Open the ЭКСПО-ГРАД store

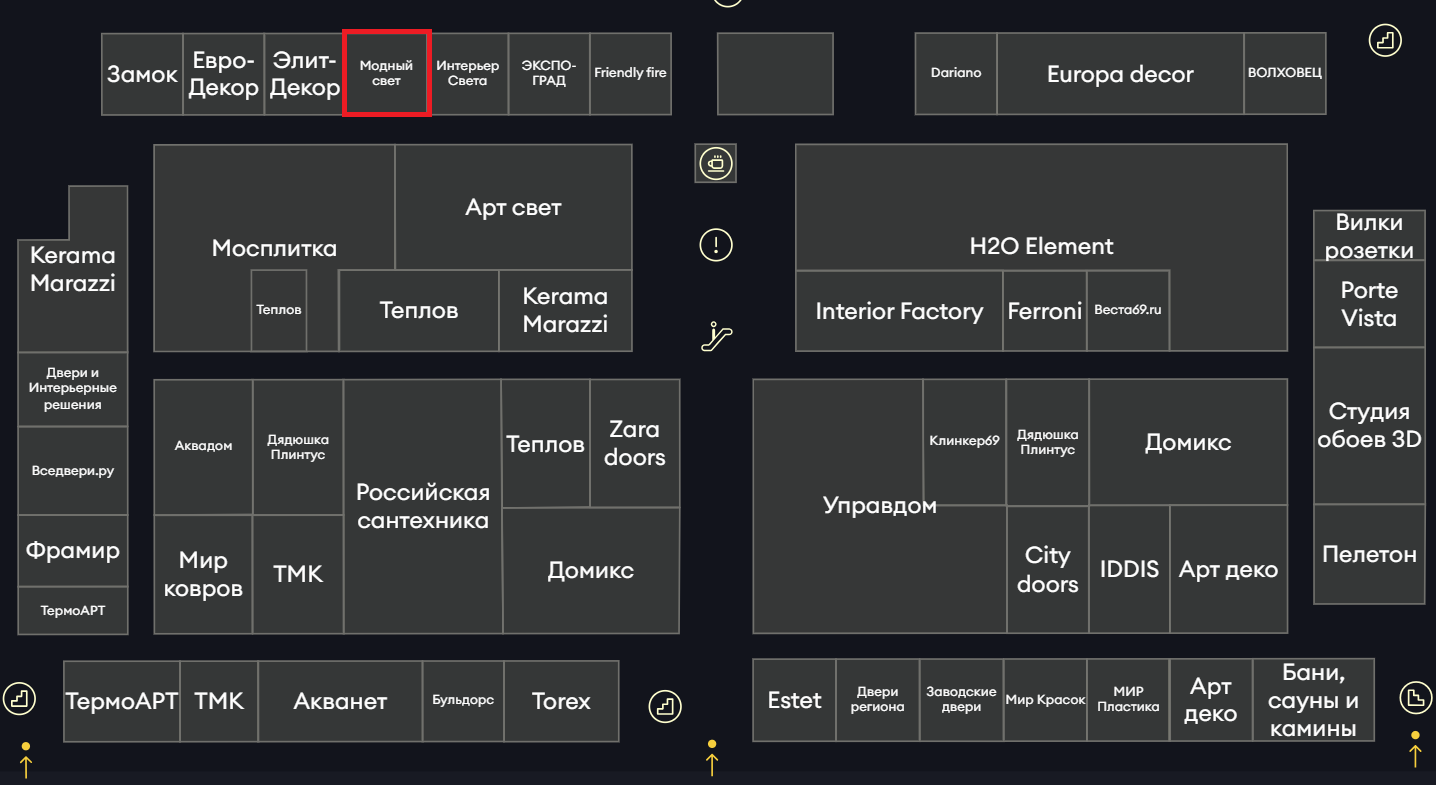(549, 74)
